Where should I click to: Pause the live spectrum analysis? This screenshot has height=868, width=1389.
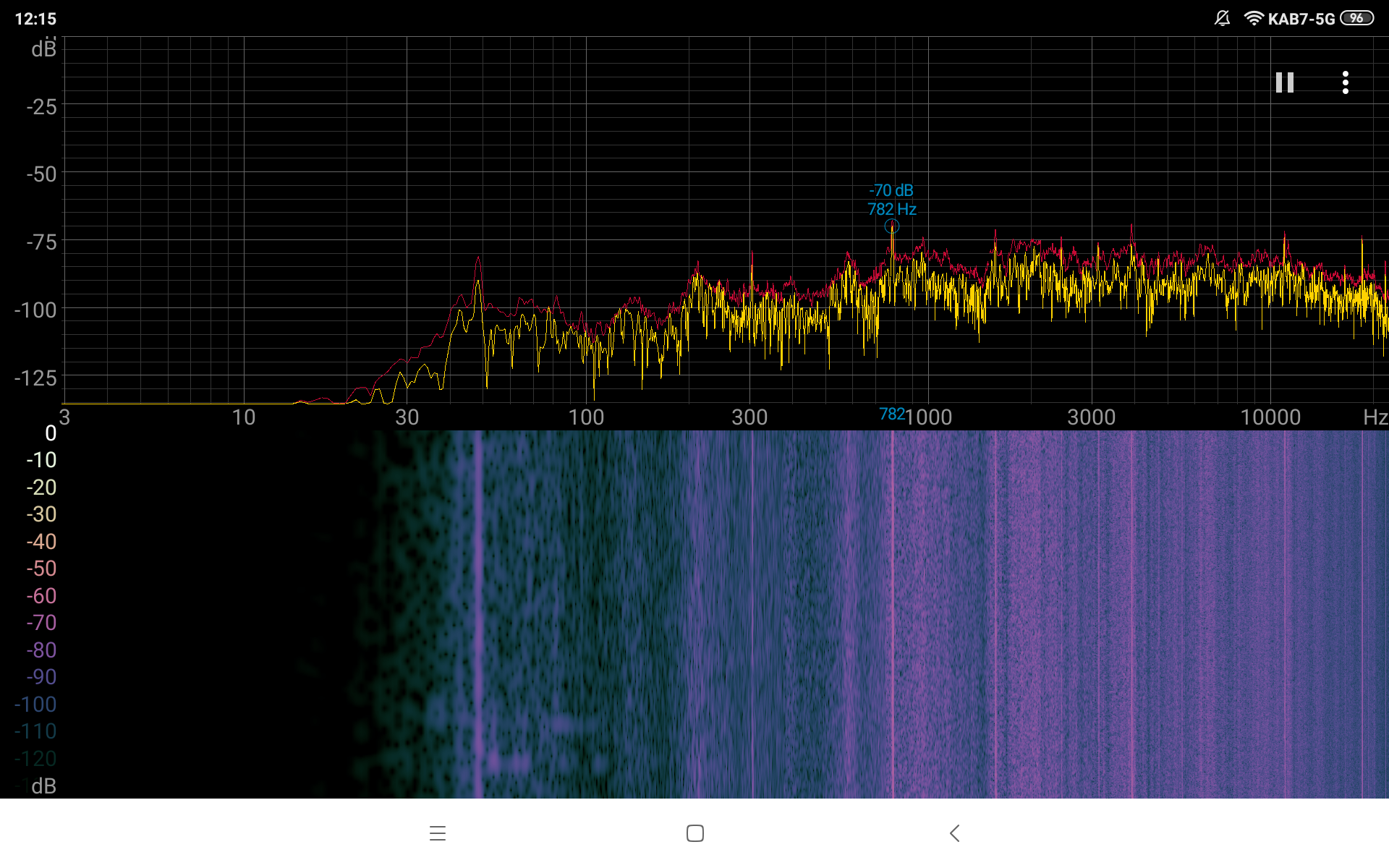(1284, 82)
